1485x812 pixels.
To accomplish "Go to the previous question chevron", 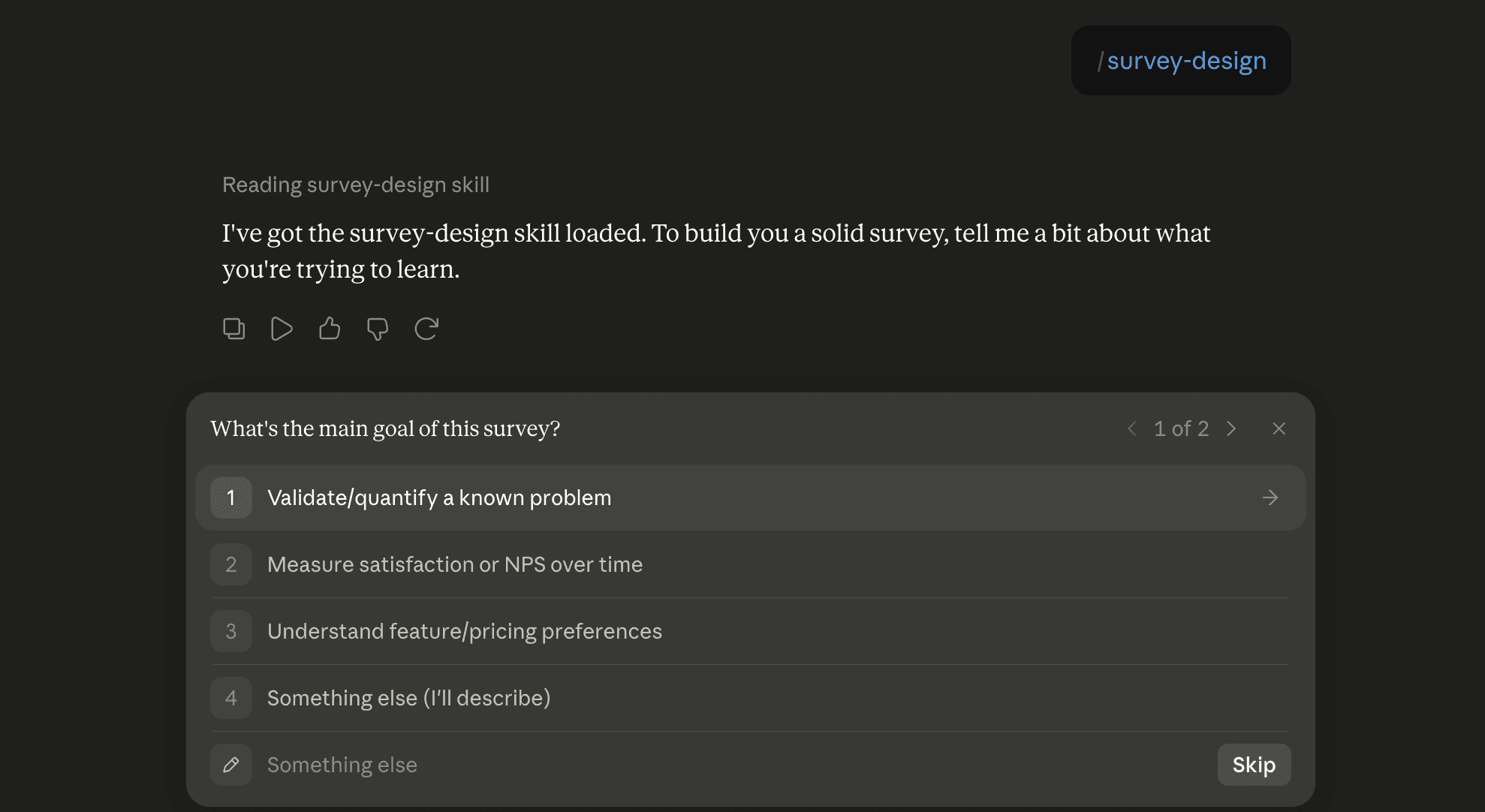I will coord(1132,429).
